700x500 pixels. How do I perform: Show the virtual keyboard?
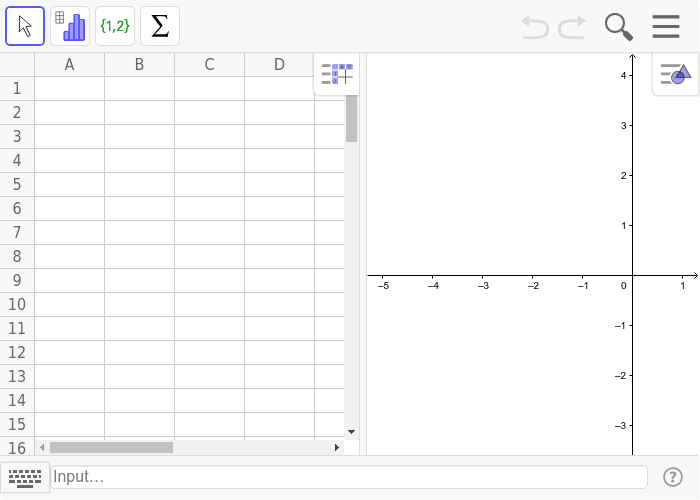(x=25, y=478)
